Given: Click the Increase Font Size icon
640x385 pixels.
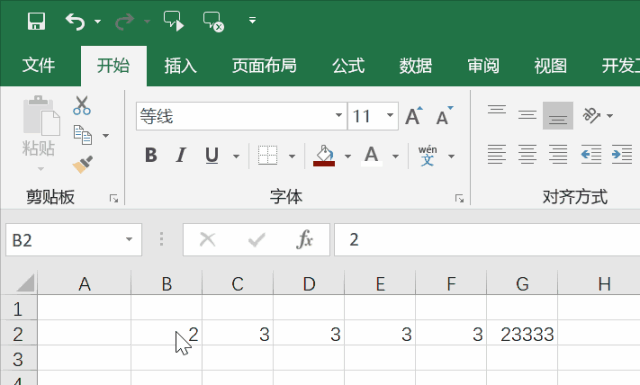Looking at the screenshot, I should (x=413, y=116).
